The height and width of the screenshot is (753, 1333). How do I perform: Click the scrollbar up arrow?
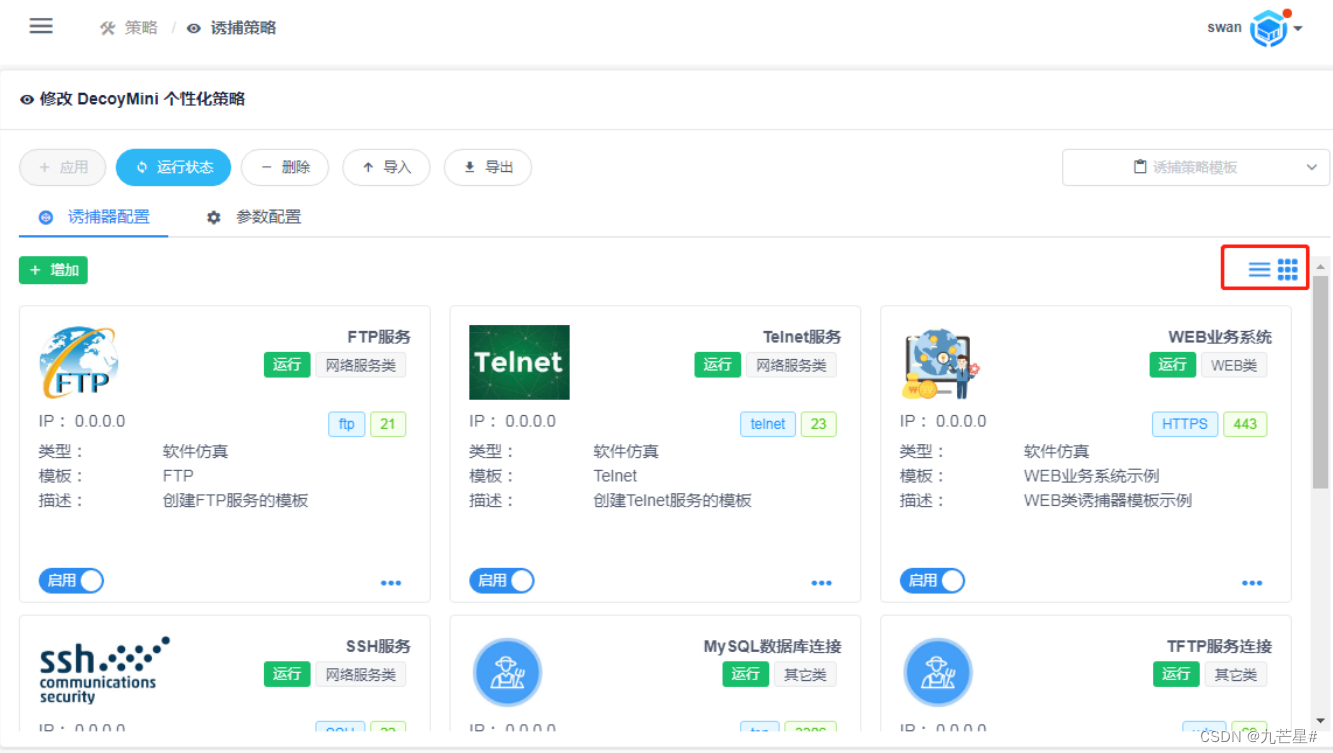[x=1321, y=266]
